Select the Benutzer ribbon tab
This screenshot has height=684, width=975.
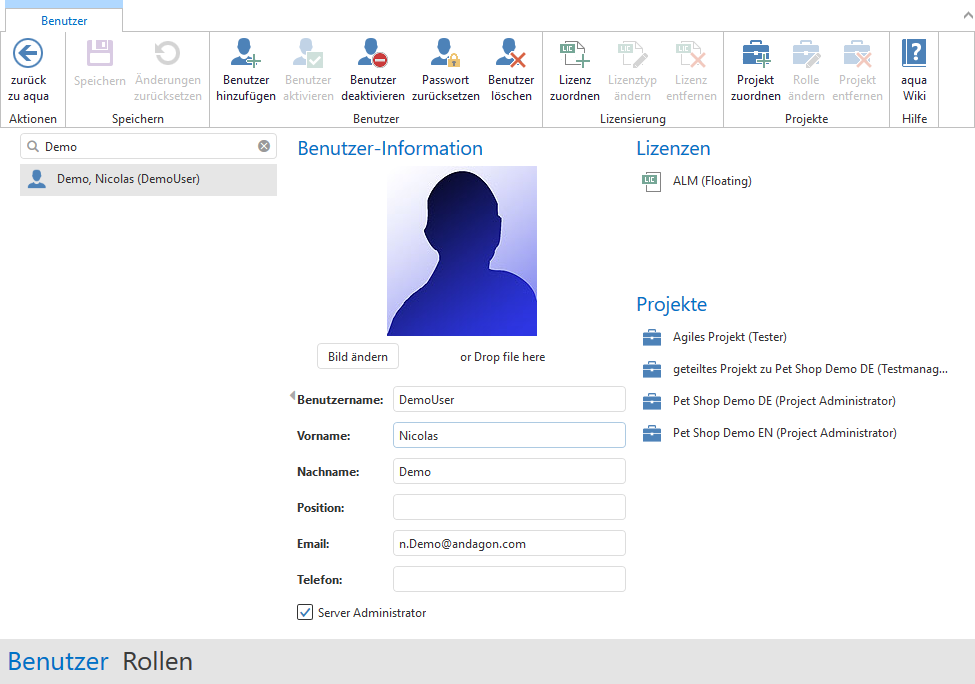[64, 20]
